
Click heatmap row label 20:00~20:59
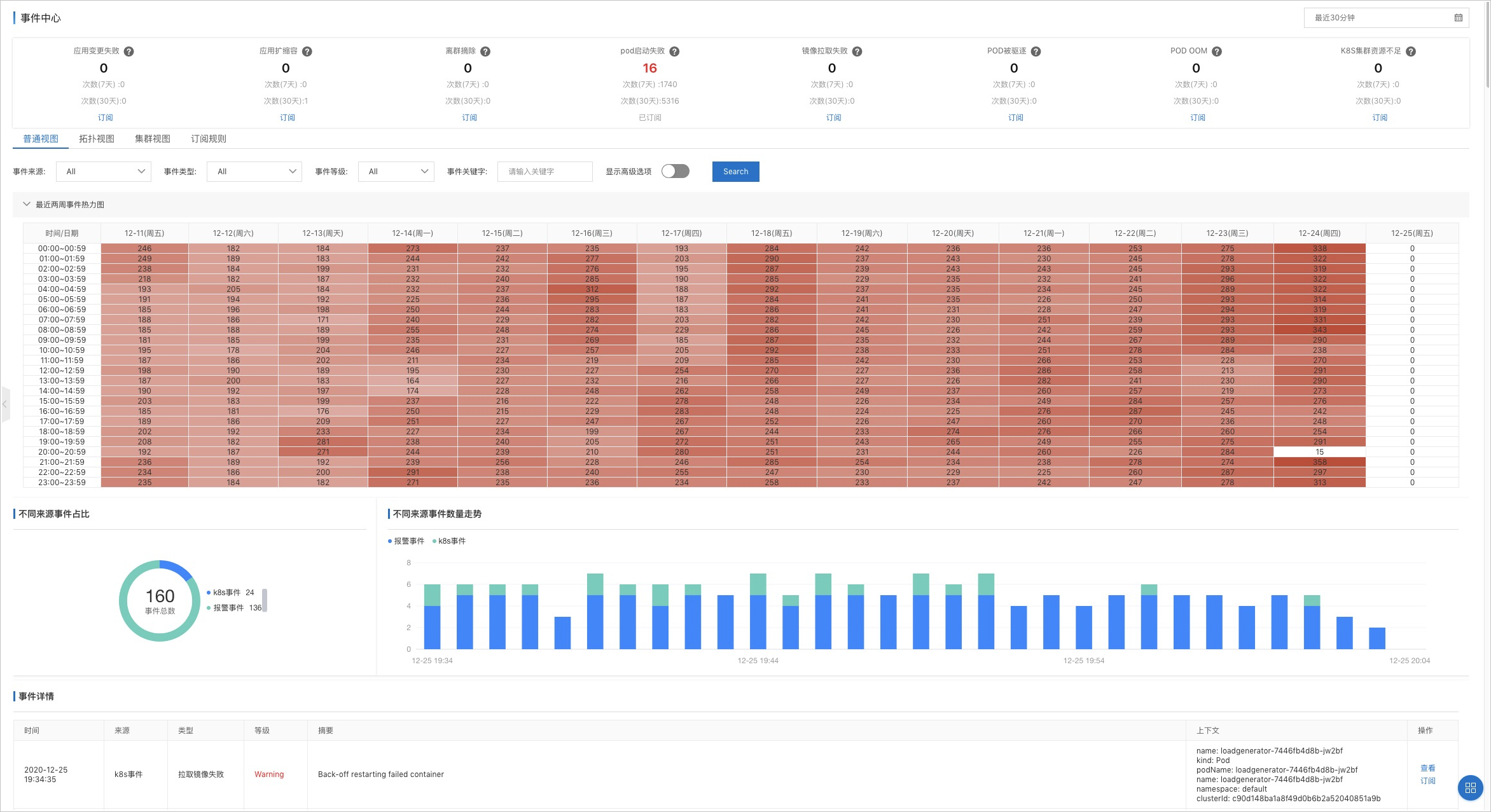pos(62,452)
